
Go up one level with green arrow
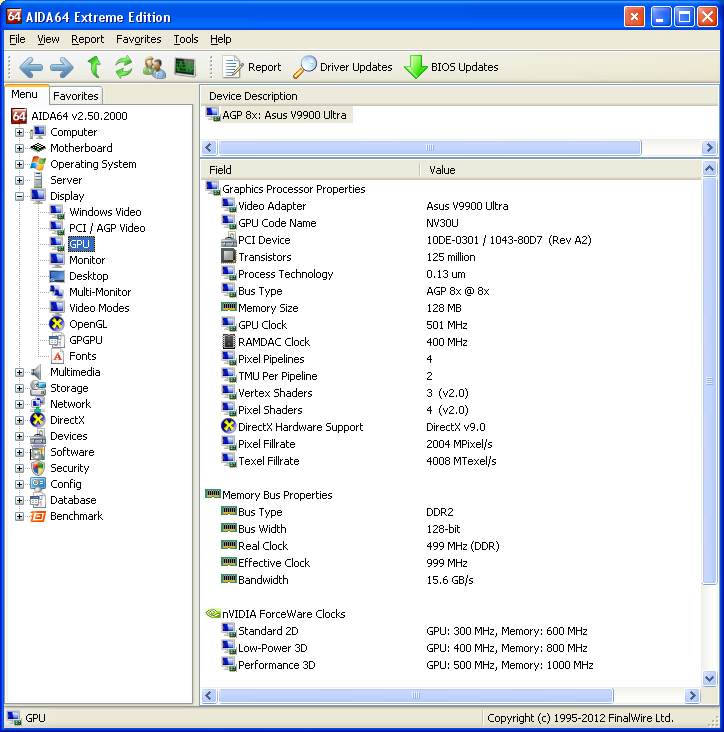coord(95,67)
